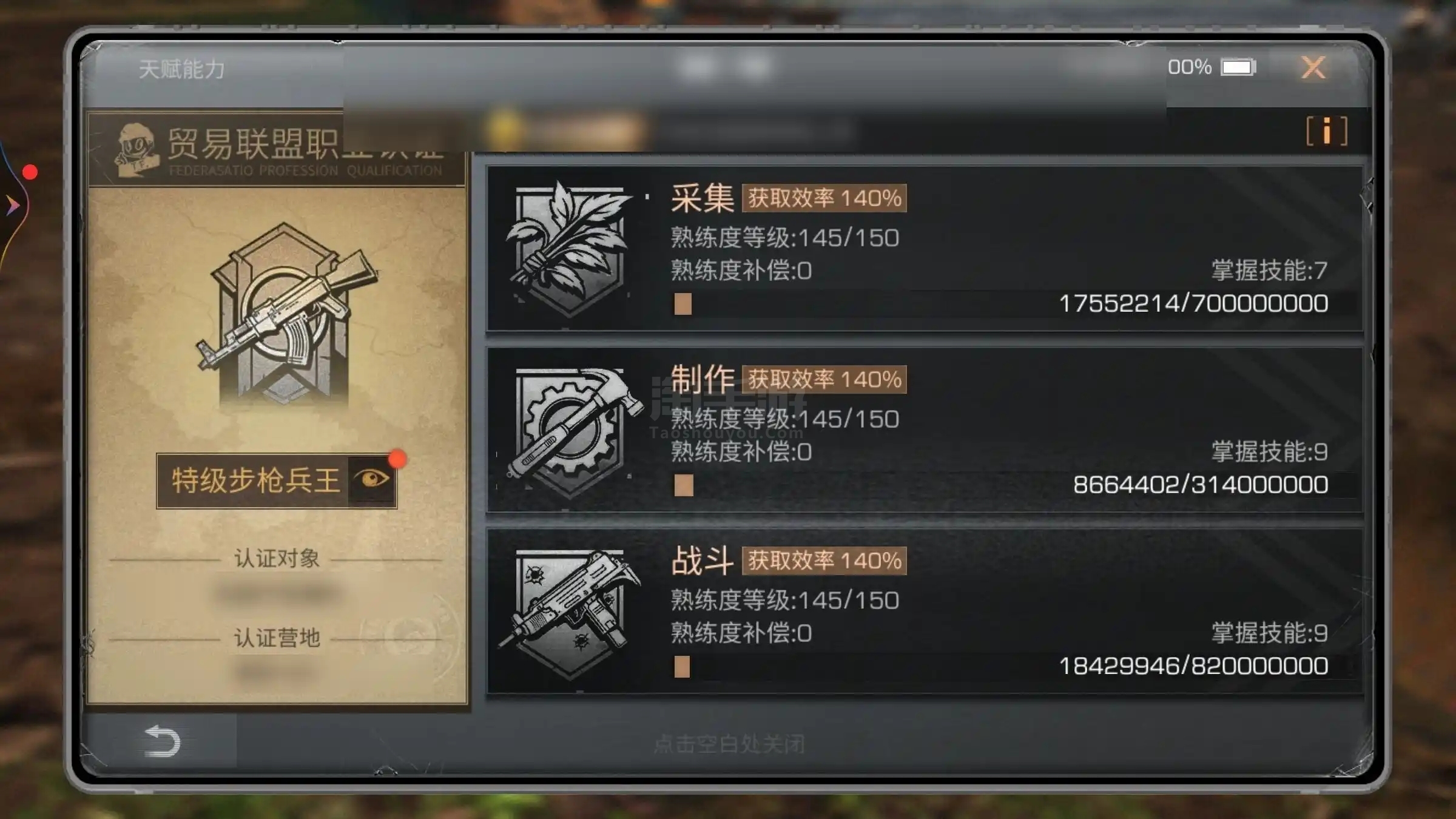
Task: Click the back arrow icon
Action: (x=162, y=741)
